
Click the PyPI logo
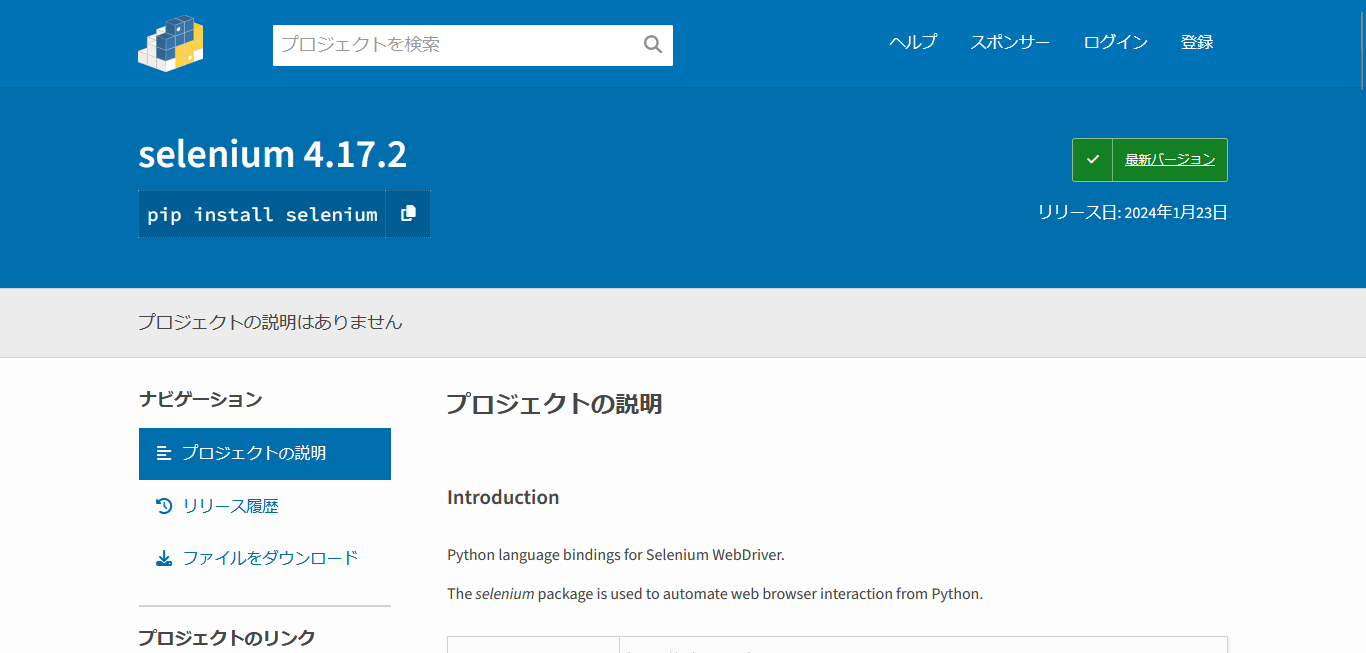170,43
